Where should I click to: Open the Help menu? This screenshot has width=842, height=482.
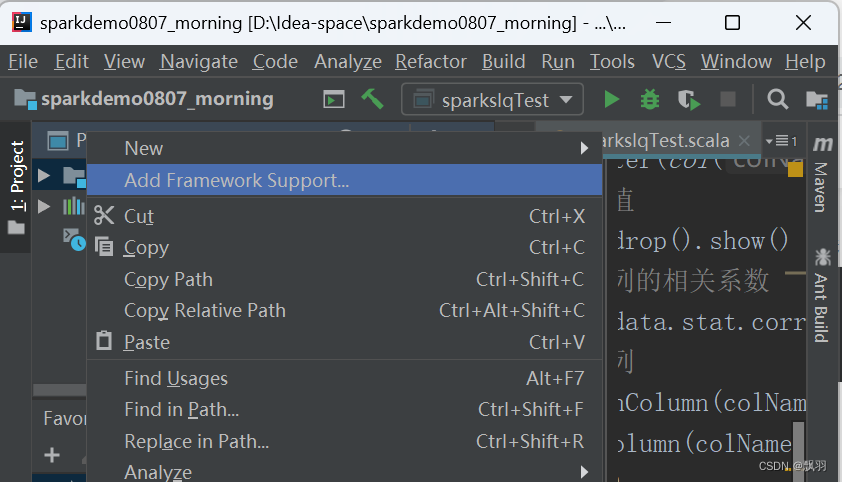click(x=805, y=61)
